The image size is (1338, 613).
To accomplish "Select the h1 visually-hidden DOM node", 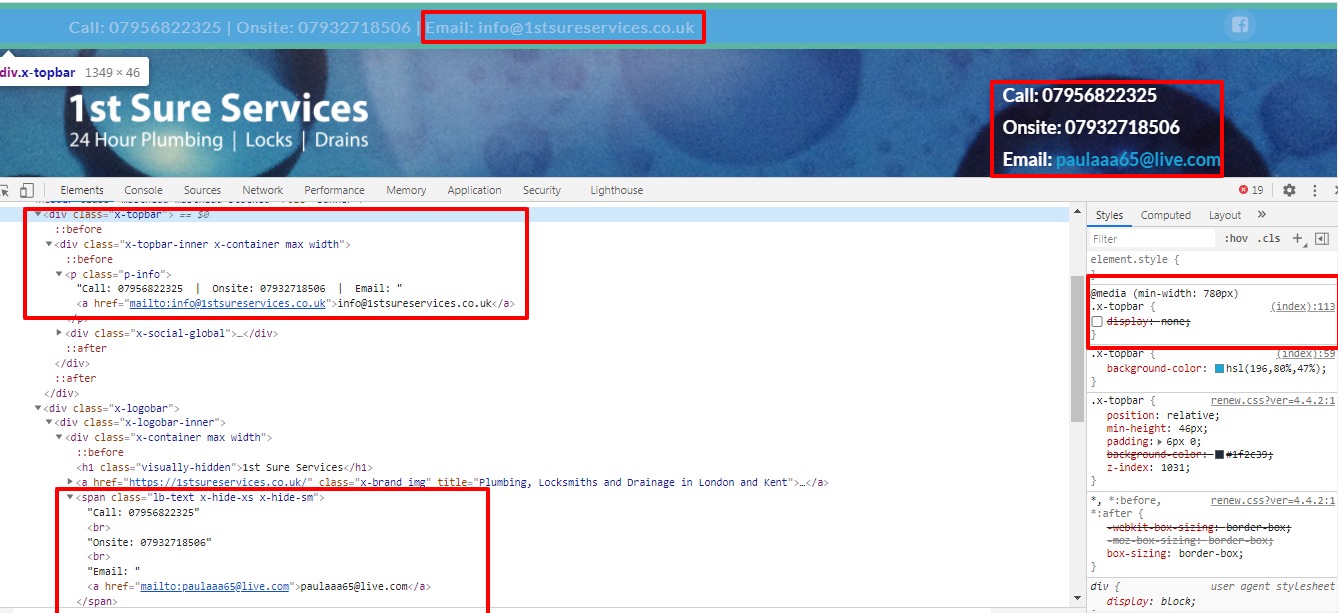I will coord(225,467).
